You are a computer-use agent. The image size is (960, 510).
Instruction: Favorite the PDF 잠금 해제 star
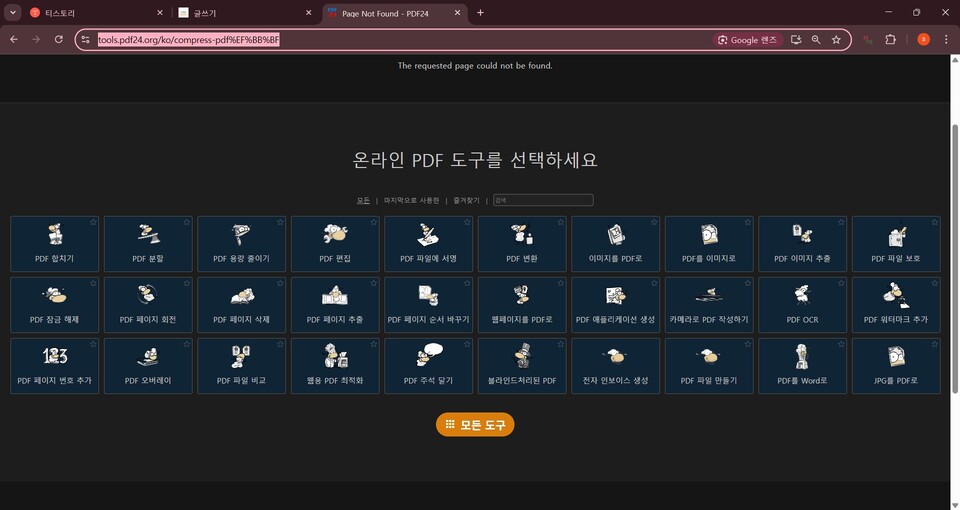[x=93, y=283]
